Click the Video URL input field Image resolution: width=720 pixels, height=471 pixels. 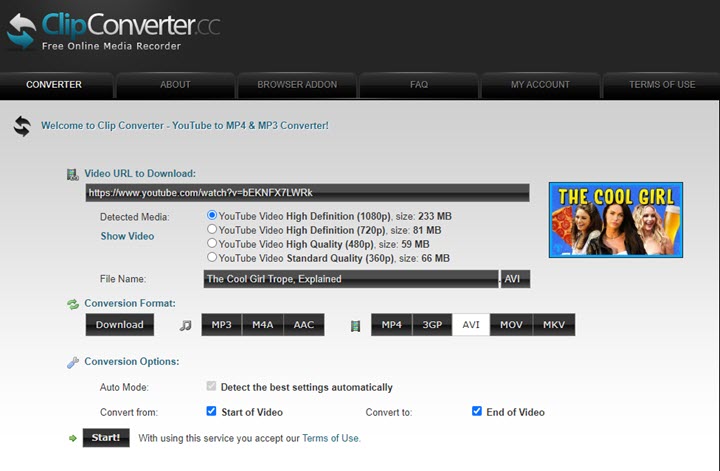click(307, 193)
